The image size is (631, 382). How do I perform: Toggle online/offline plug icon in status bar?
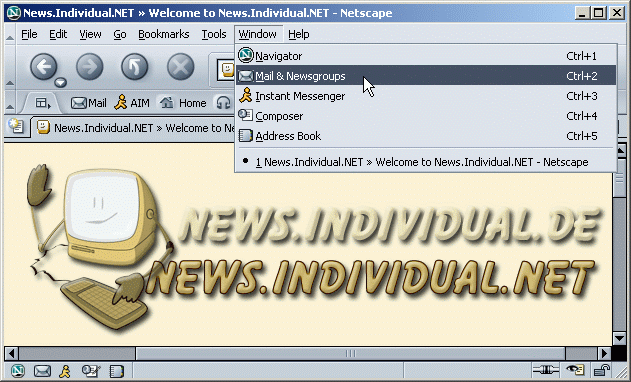[x=545, y=370]
